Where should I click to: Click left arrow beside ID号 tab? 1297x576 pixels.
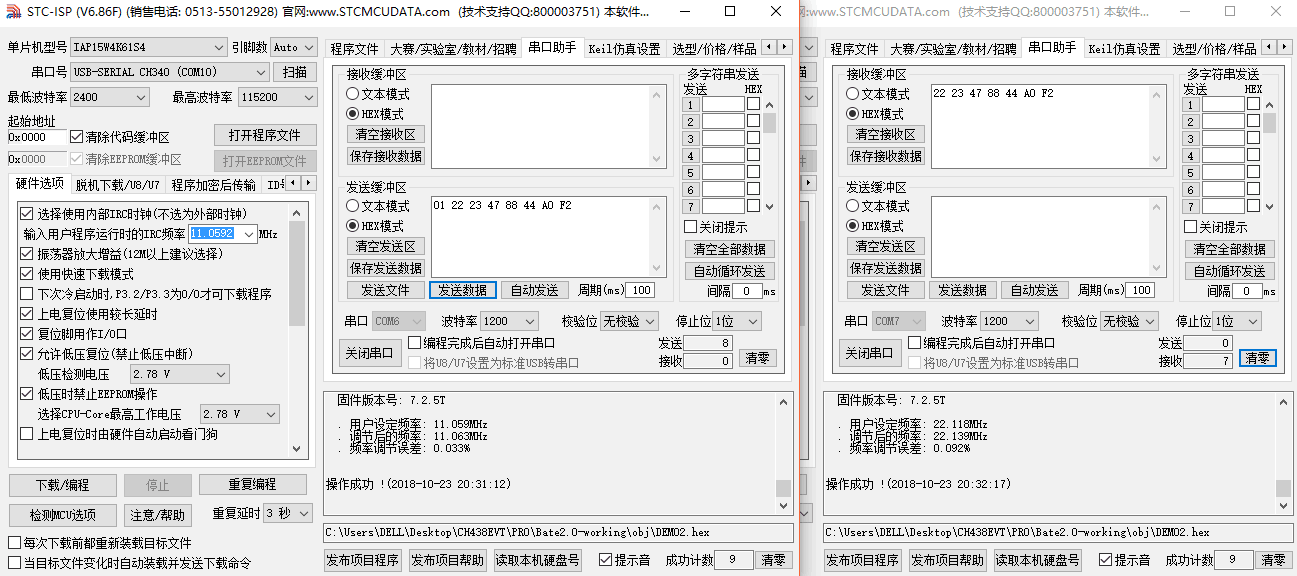pos(293,184)
